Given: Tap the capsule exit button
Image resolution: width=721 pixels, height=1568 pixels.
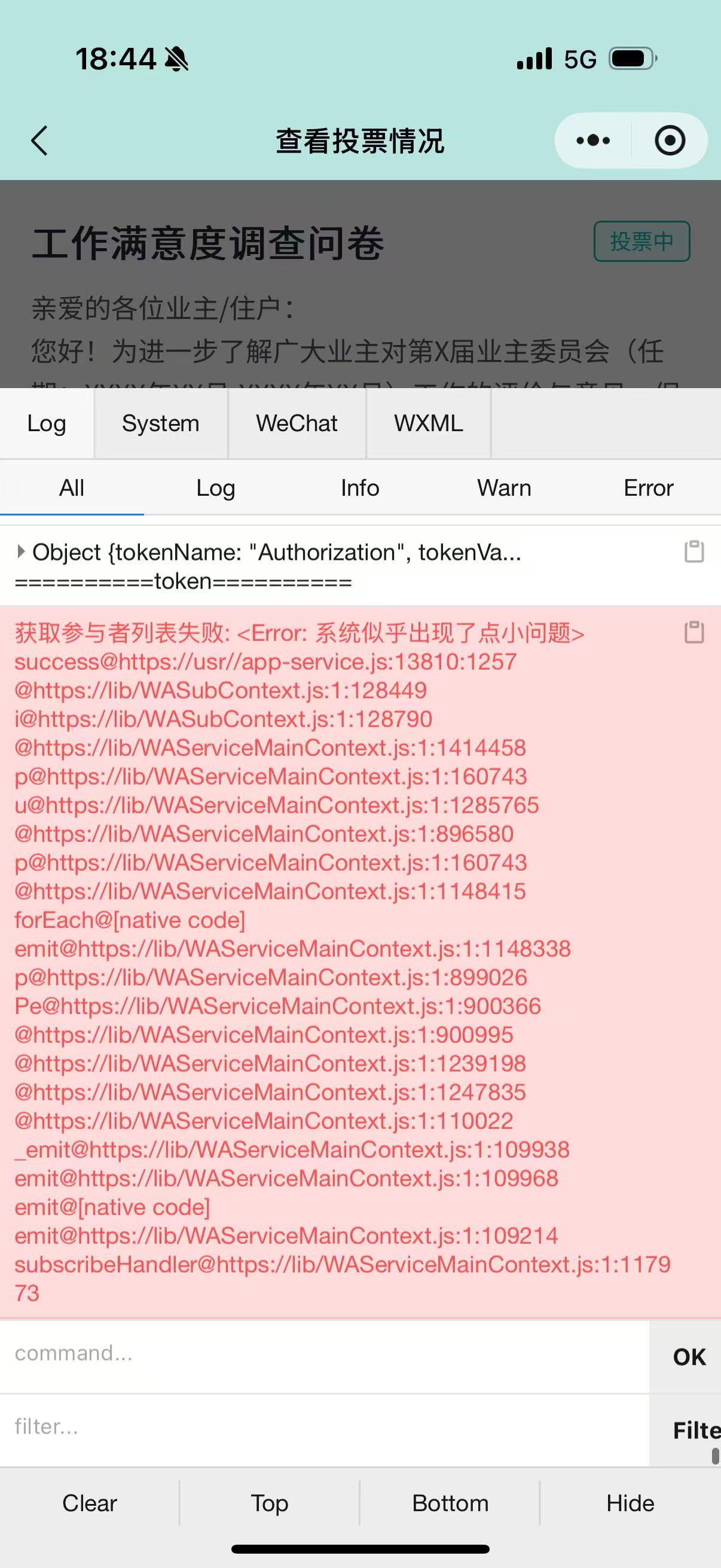Looking at the screenshot, I should coord(669,139).
